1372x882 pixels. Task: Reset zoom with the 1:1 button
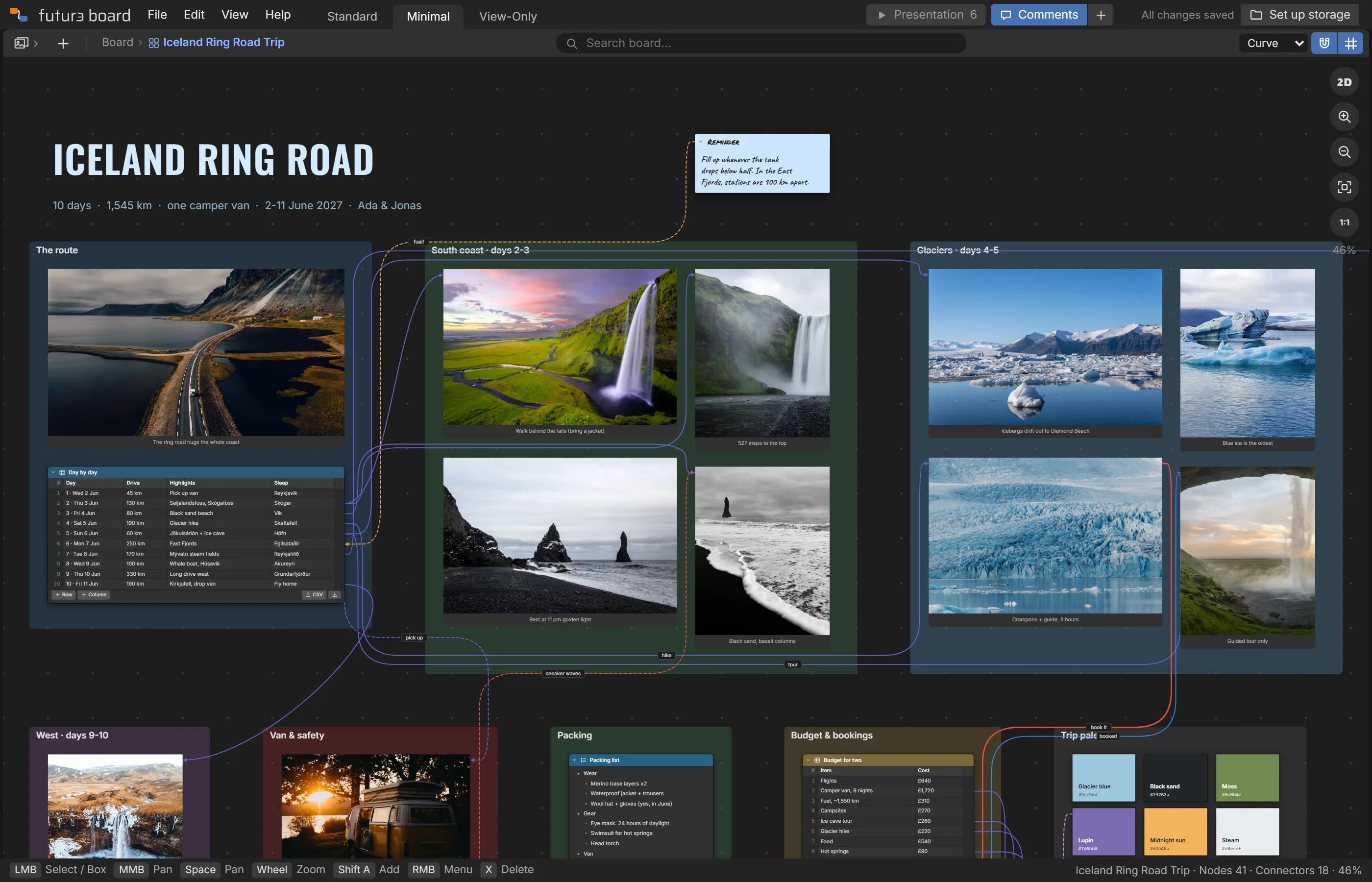coord(1344,222)
